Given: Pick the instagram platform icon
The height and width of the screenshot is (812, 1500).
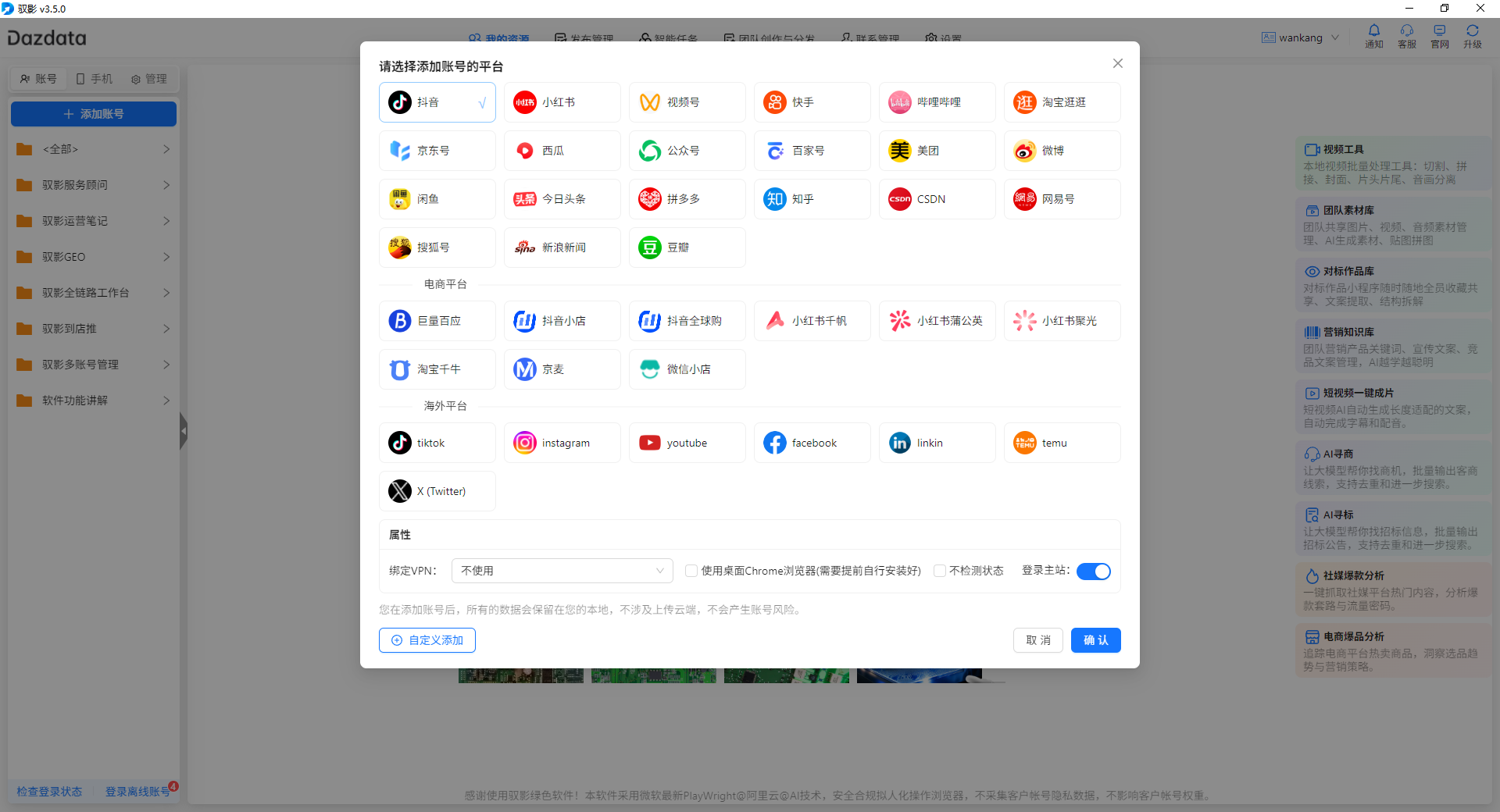Looking at the screenshot, I should click(x=525, y=443).
